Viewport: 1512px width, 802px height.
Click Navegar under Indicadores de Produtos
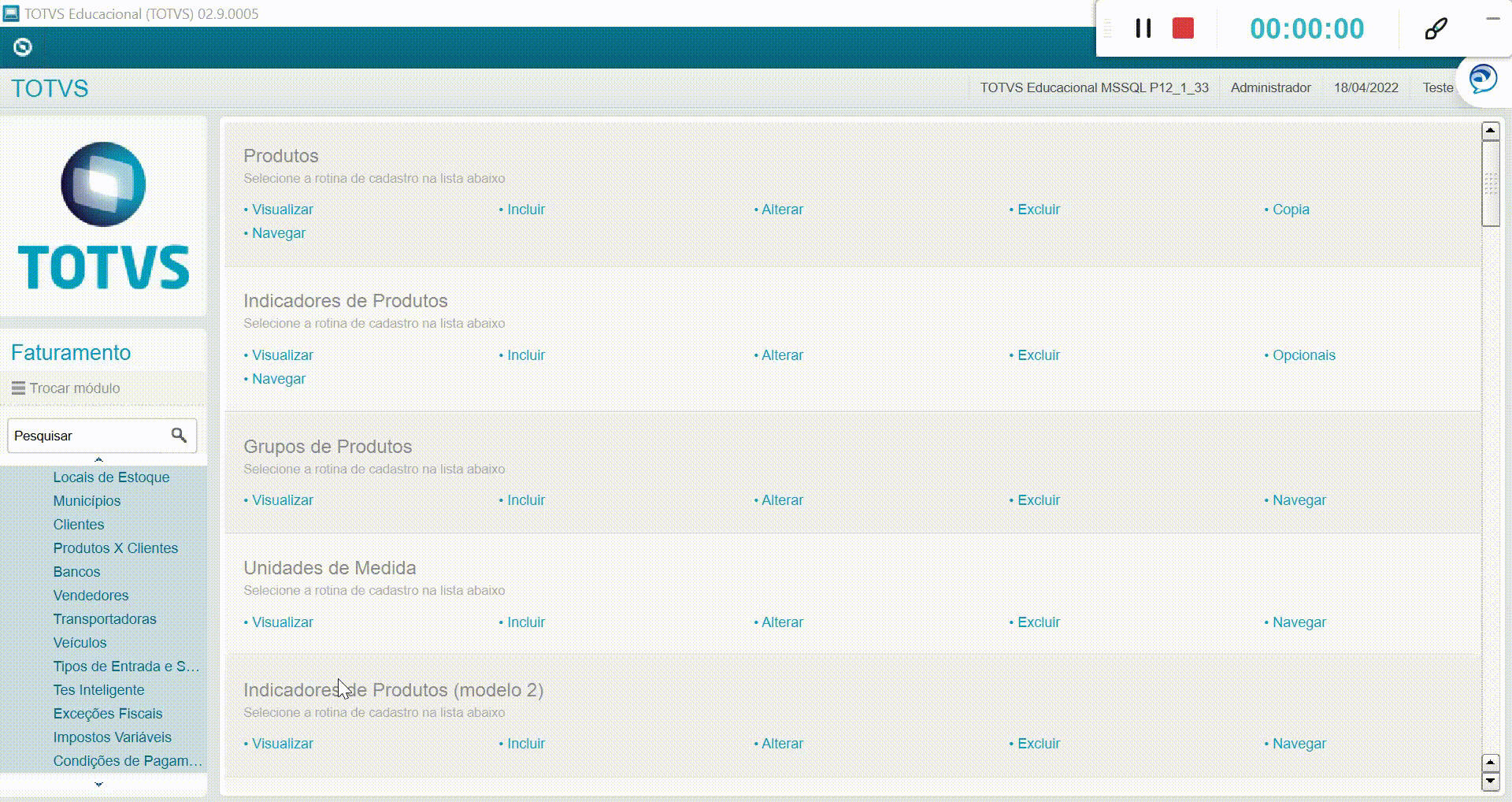click(x=279, y=379)
